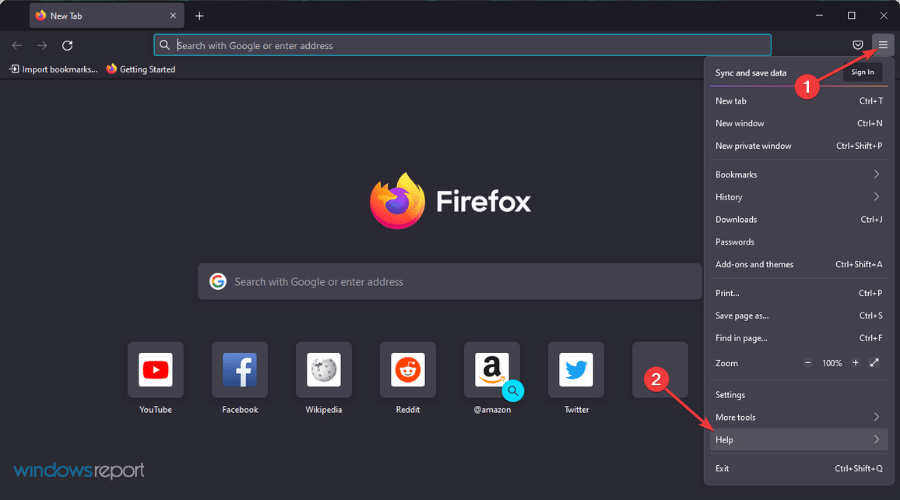
Task: Go back one page
Action: [x=17, y=45]
